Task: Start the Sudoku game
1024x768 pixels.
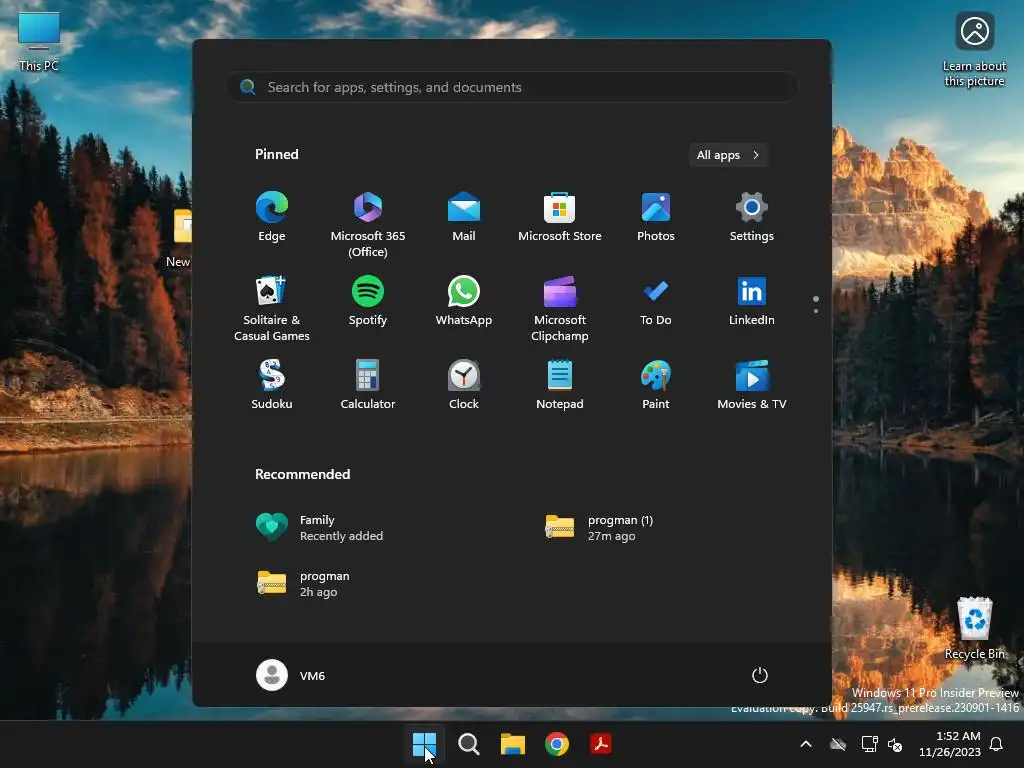Action: (x=272, y=385)
